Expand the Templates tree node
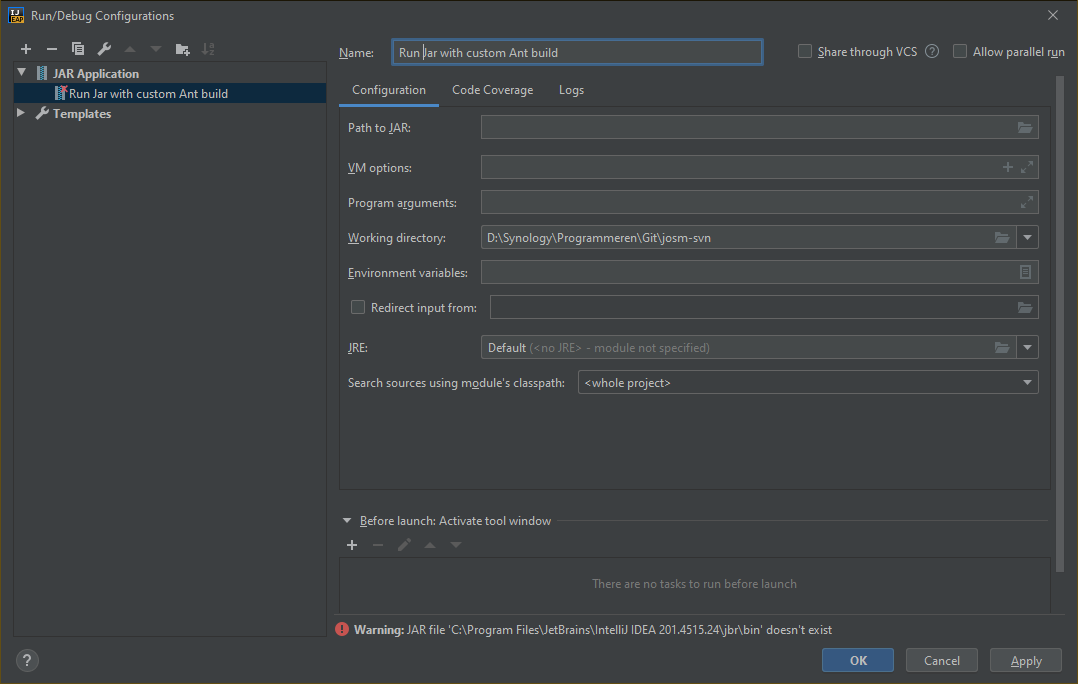 tap(22, 114)
